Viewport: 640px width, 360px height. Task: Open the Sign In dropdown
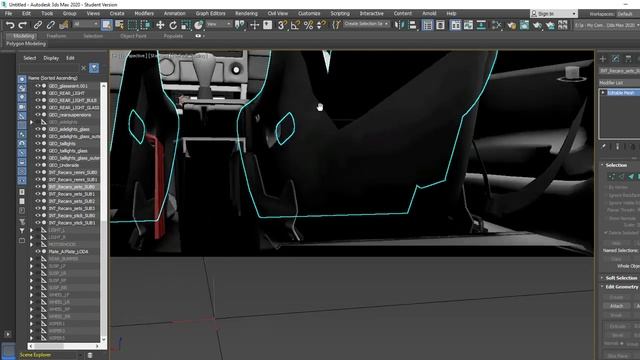pyautogui.click(x=554, y=13)
